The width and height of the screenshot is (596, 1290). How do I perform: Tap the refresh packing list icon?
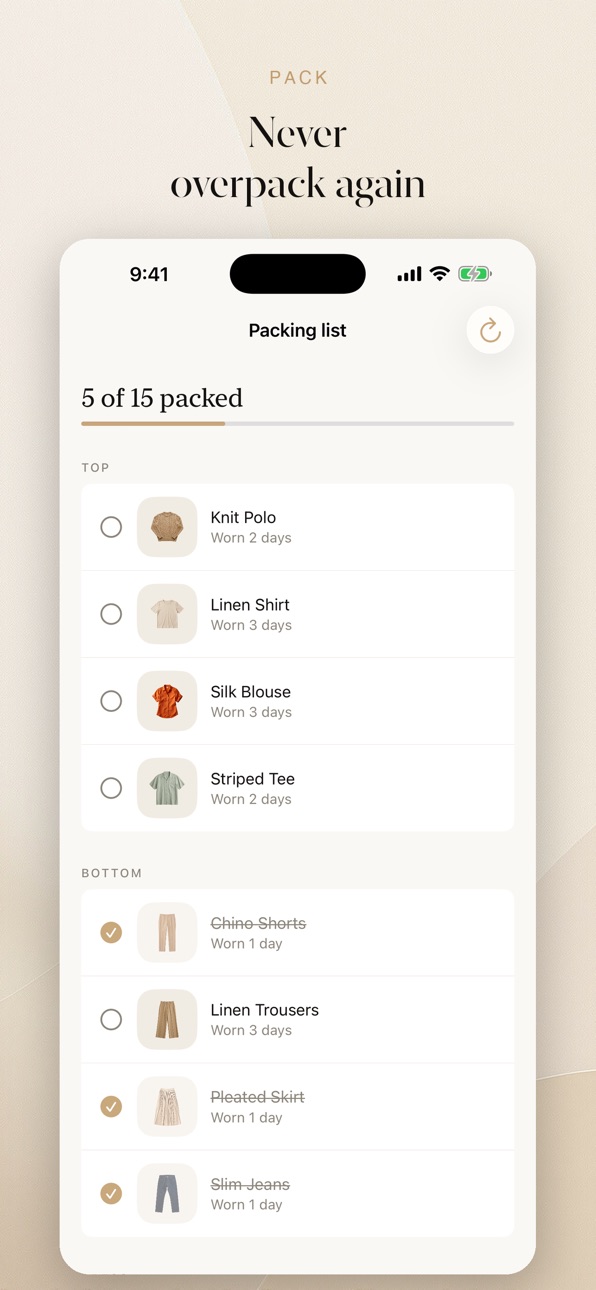click(x=490, y=330)
